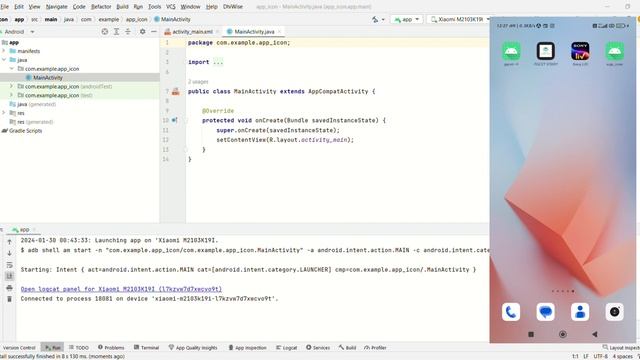The image size is (640, 360).
Task: Click the MainActivity breadcrumb in navigation bar
Action: pyautogui.click(x=172, y=19)
